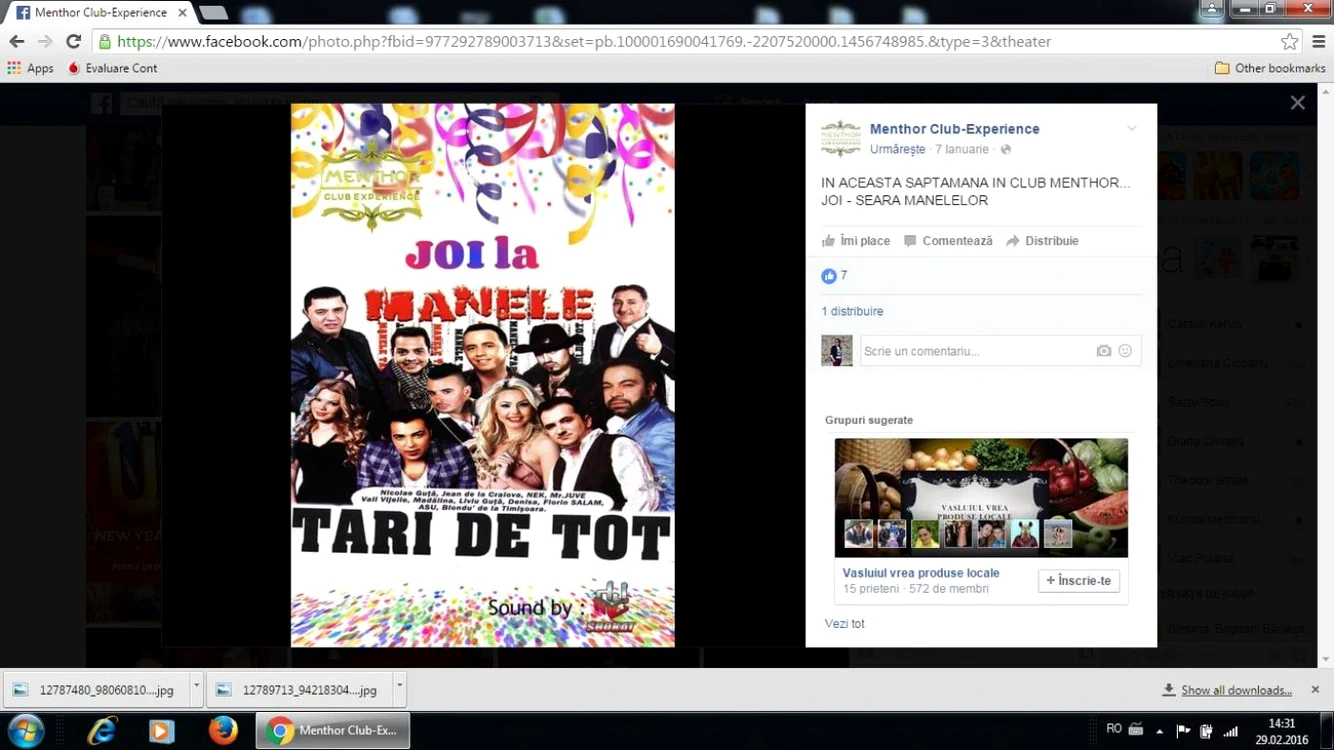Click the Windows Start orb
The image size is (1334, 750).
26,731
